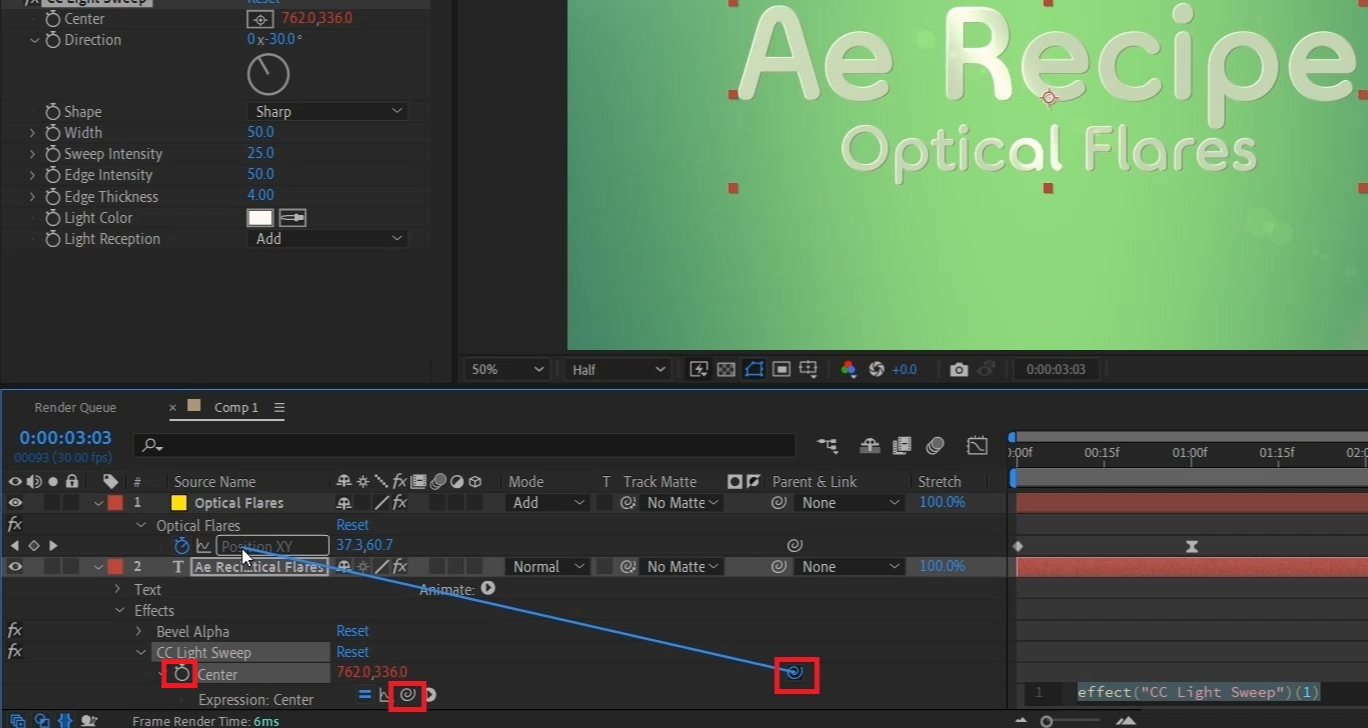Toggle effects switch on layer 2 row
The image size is (1368, 728).
coord(399,567)
